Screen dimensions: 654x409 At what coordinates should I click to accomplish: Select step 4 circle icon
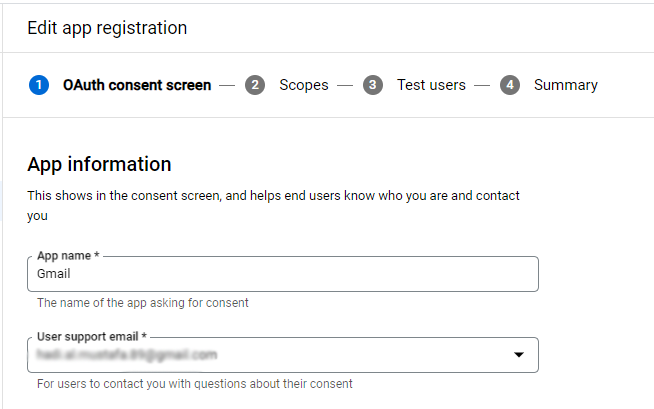click(x=510, y=85)
